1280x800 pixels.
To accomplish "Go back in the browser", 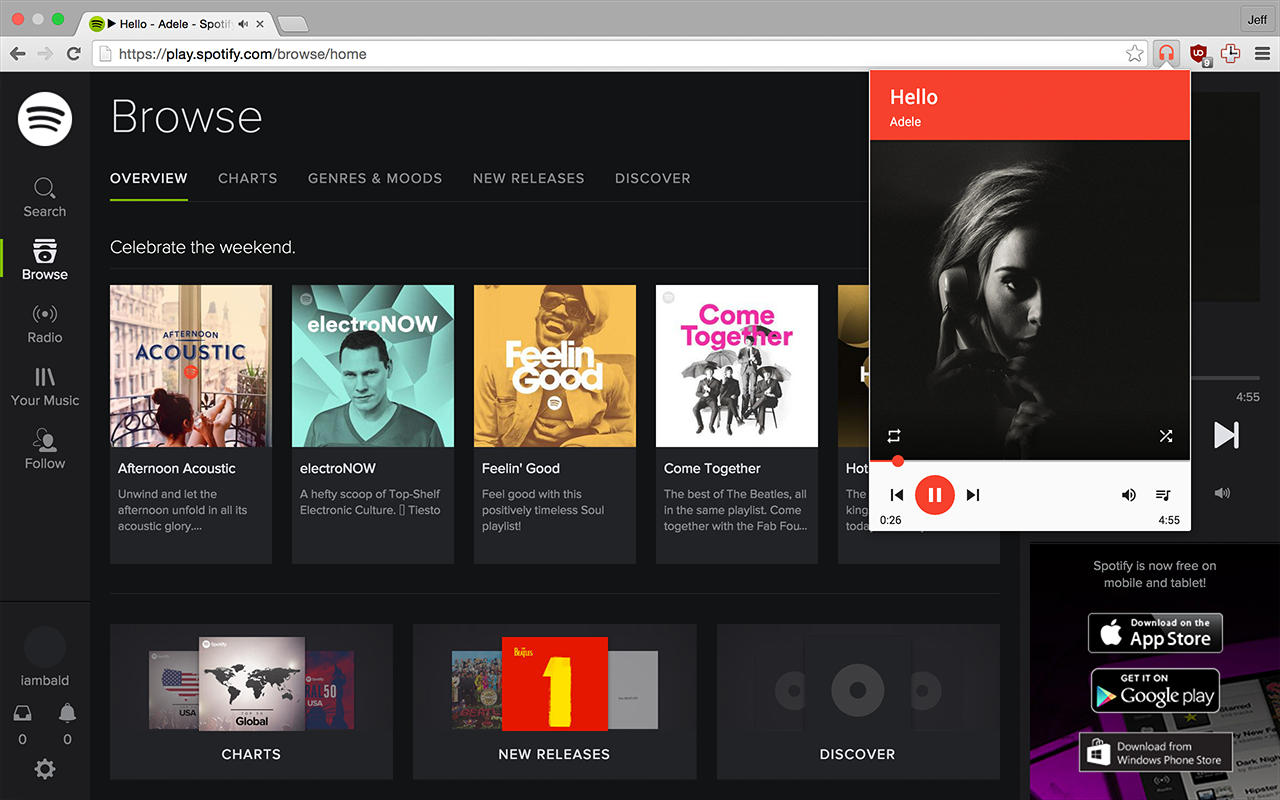I will 18,54.
